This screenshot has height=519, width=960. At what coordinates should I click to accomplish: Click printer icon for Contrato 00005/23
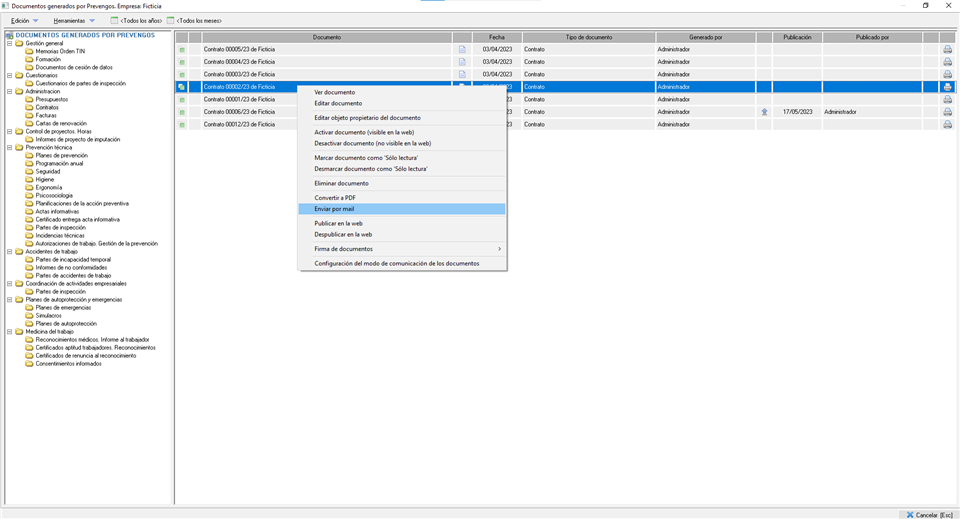pyautogui.click(x=947, y=49)
